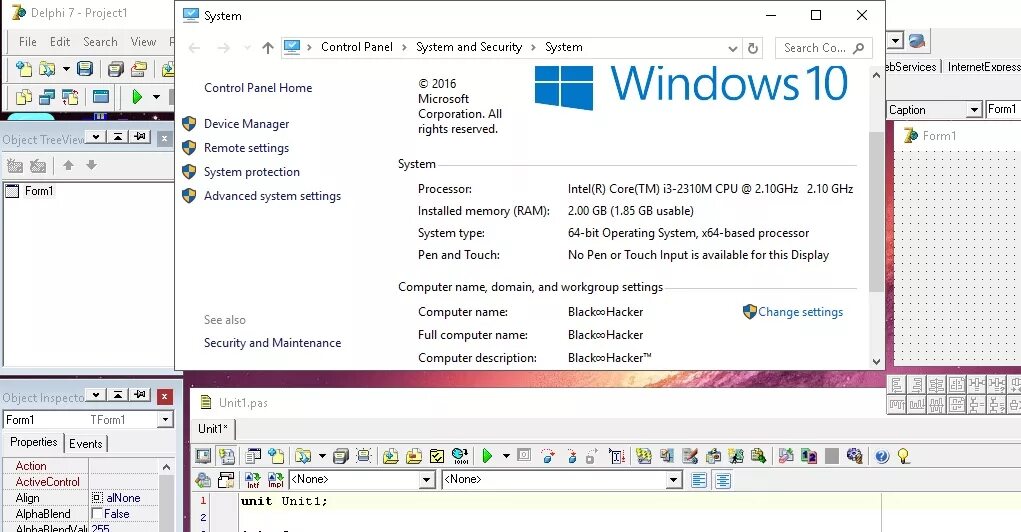Screen dimensions: 1021x532
Task: Click System and Security breadcrumb
Action: tap(469, 47)
